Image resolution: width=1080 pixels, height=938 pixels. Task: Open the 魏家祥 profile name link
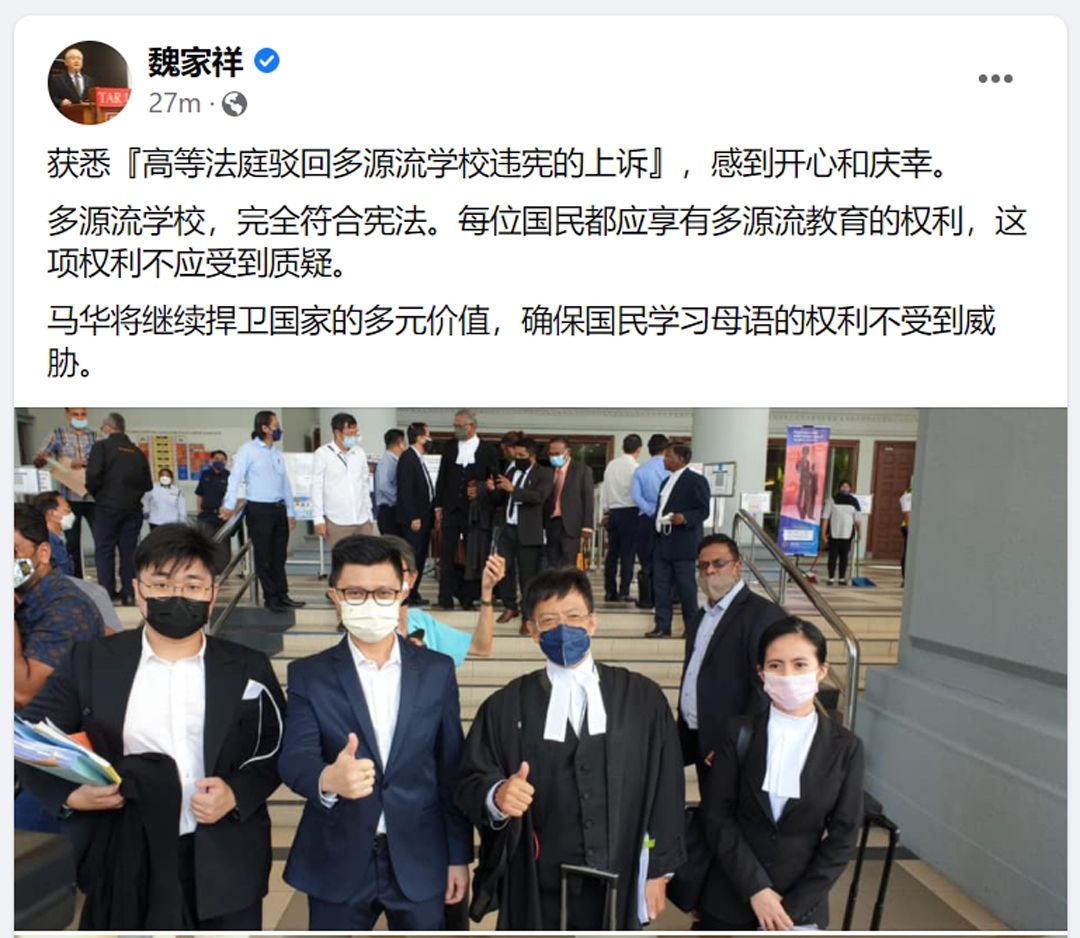(195, 62)
